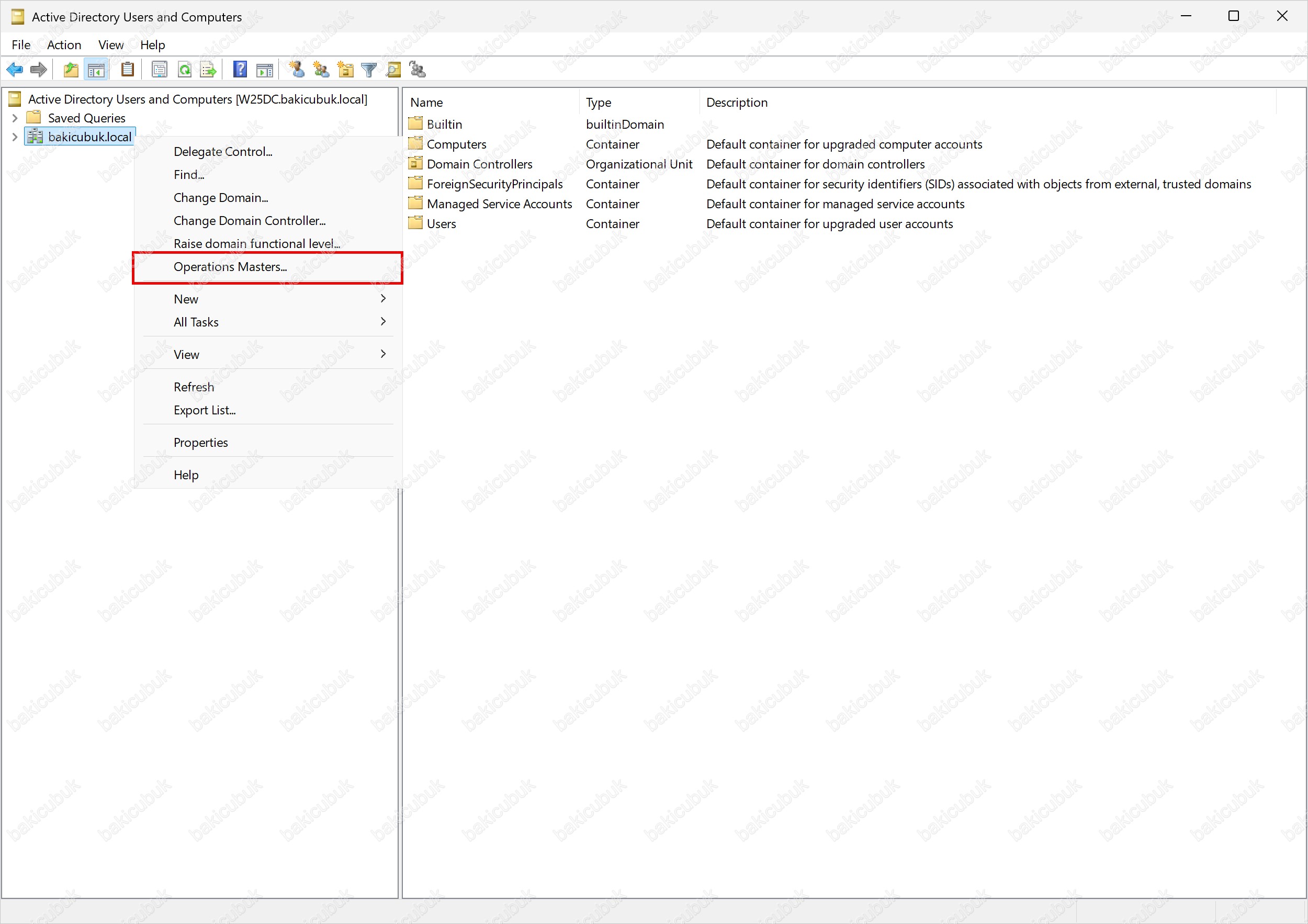The image size is (1308, 924).
Task: Select the ForeignSecurityPrincipals row name
Action: [494, 184]
